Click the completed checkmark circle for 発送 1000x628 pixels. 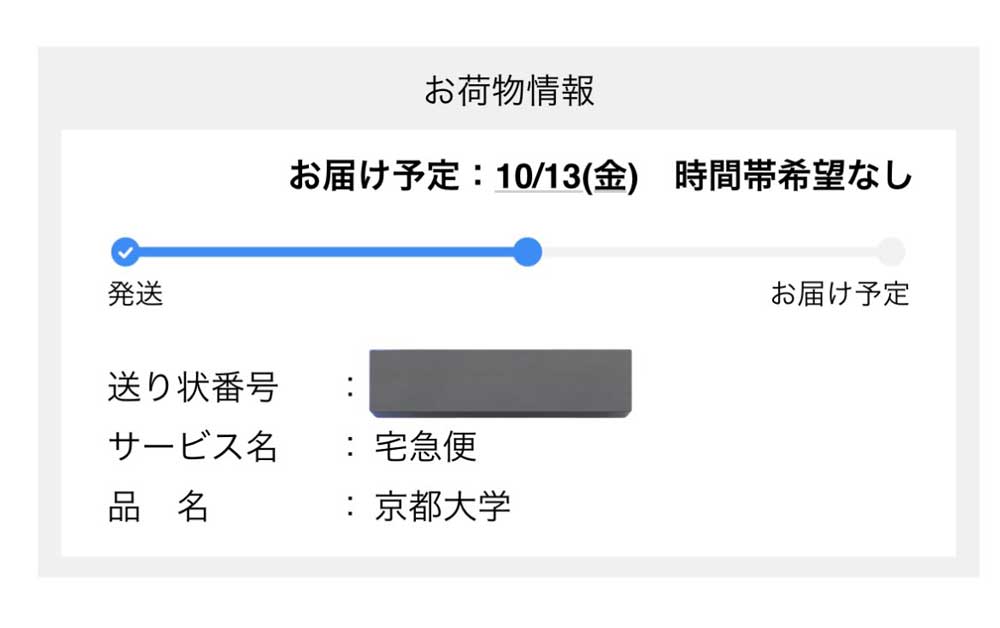125,252
